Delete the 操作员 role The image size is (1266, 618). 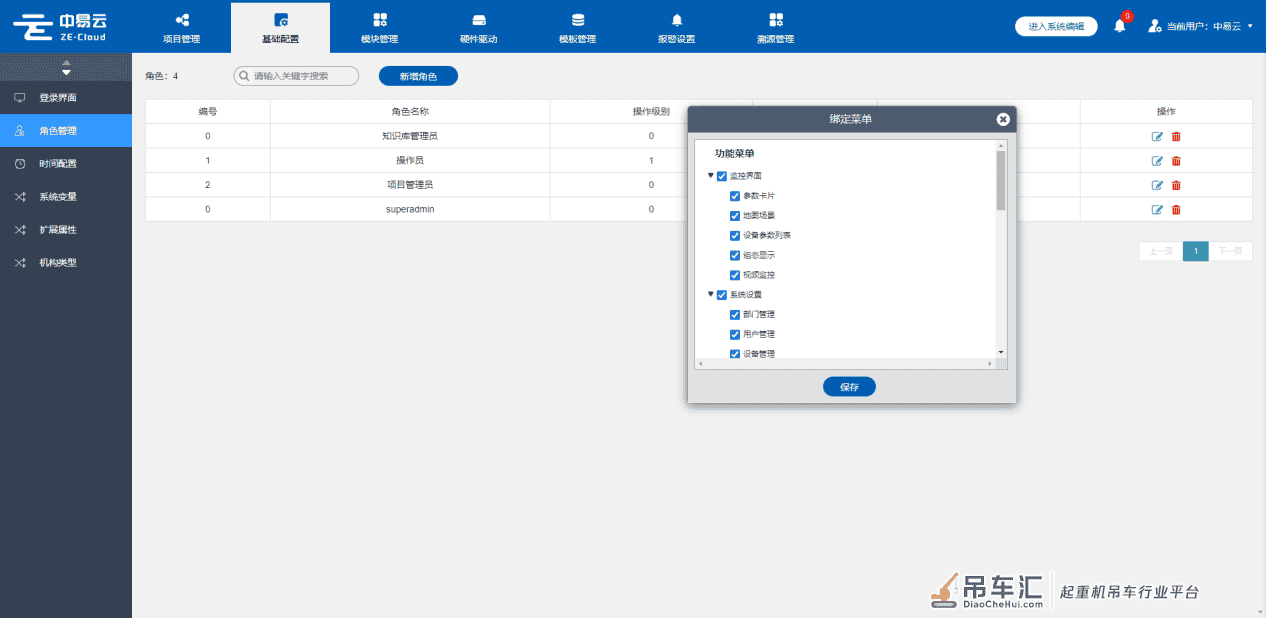(1176, 160)
